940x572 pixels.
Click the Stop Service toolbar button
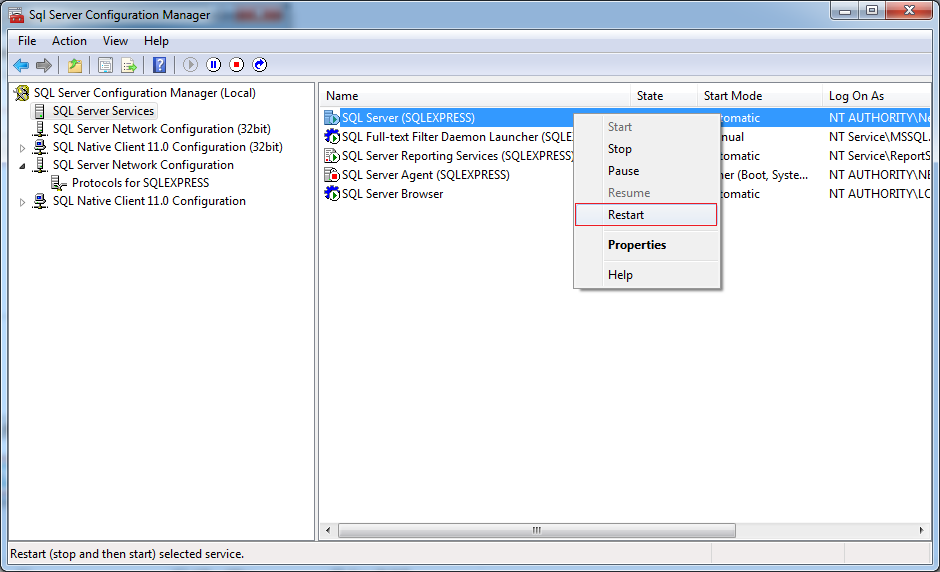pyautogui.click(x=237, y=65)
